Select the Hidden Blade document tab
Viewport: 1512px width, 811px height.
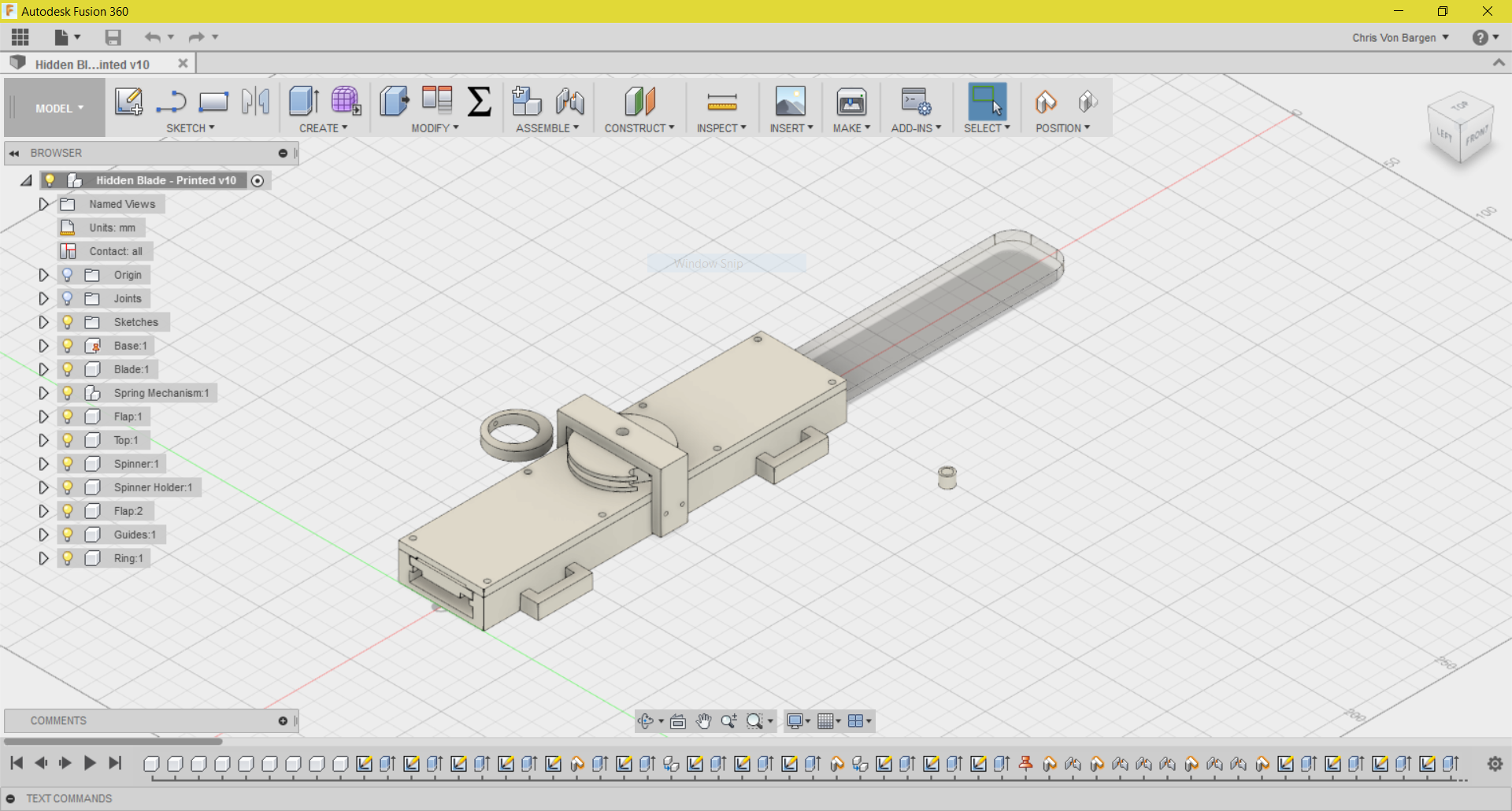[x=91, y=63]
